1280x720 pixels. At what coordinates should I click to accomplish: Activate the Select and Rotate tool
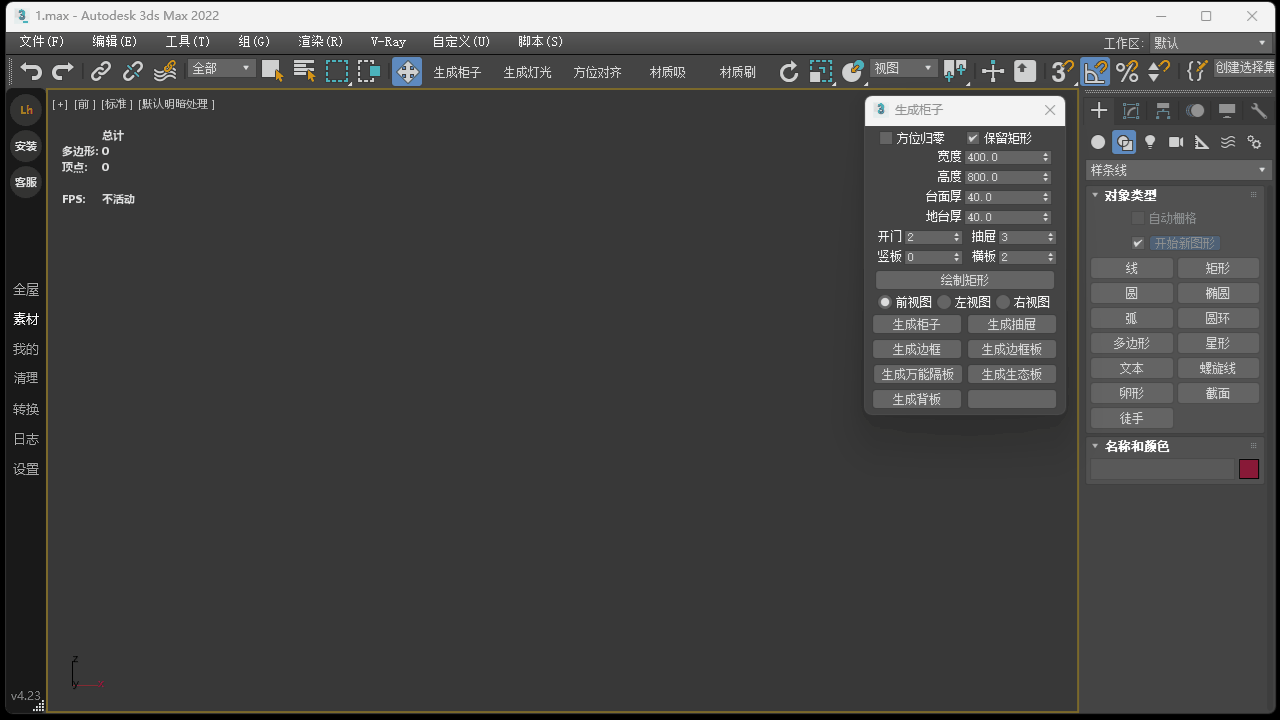coord(789,71)
